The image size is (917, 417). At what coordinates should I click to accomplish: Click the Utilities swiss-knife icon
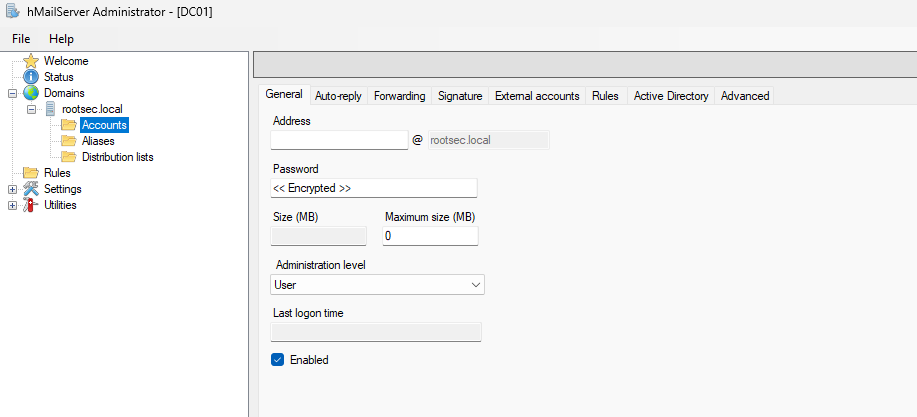(x=31, y=205)
